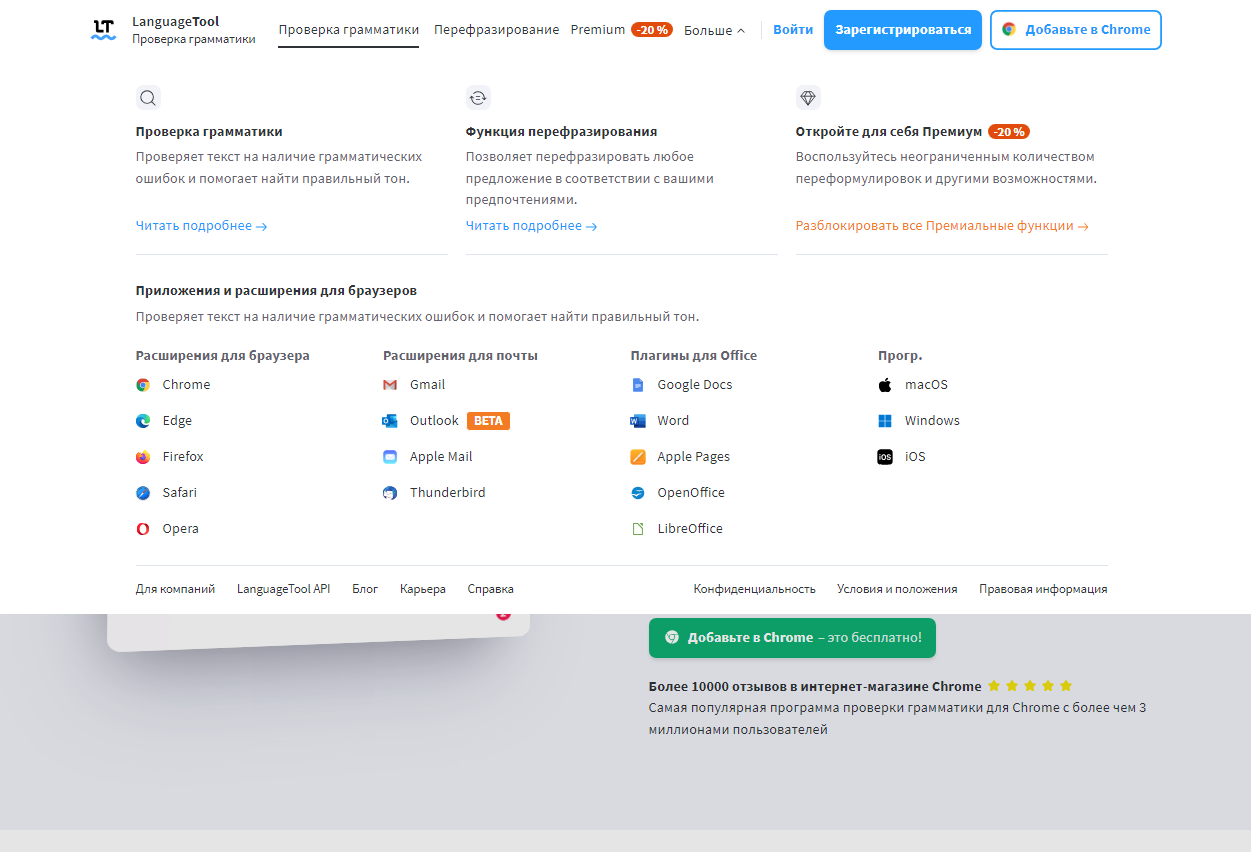Click Правовая информация footer link
The width and height of the screenshot is (1251, 852).
1043,590
